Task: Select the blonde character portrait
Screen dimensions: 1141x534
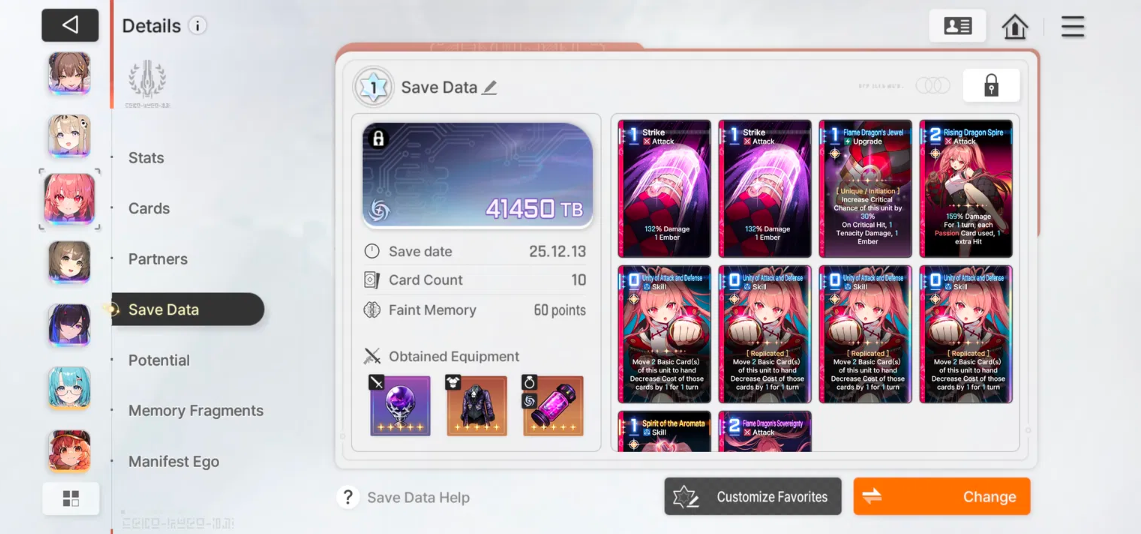Action: click(x=70, y=136)
